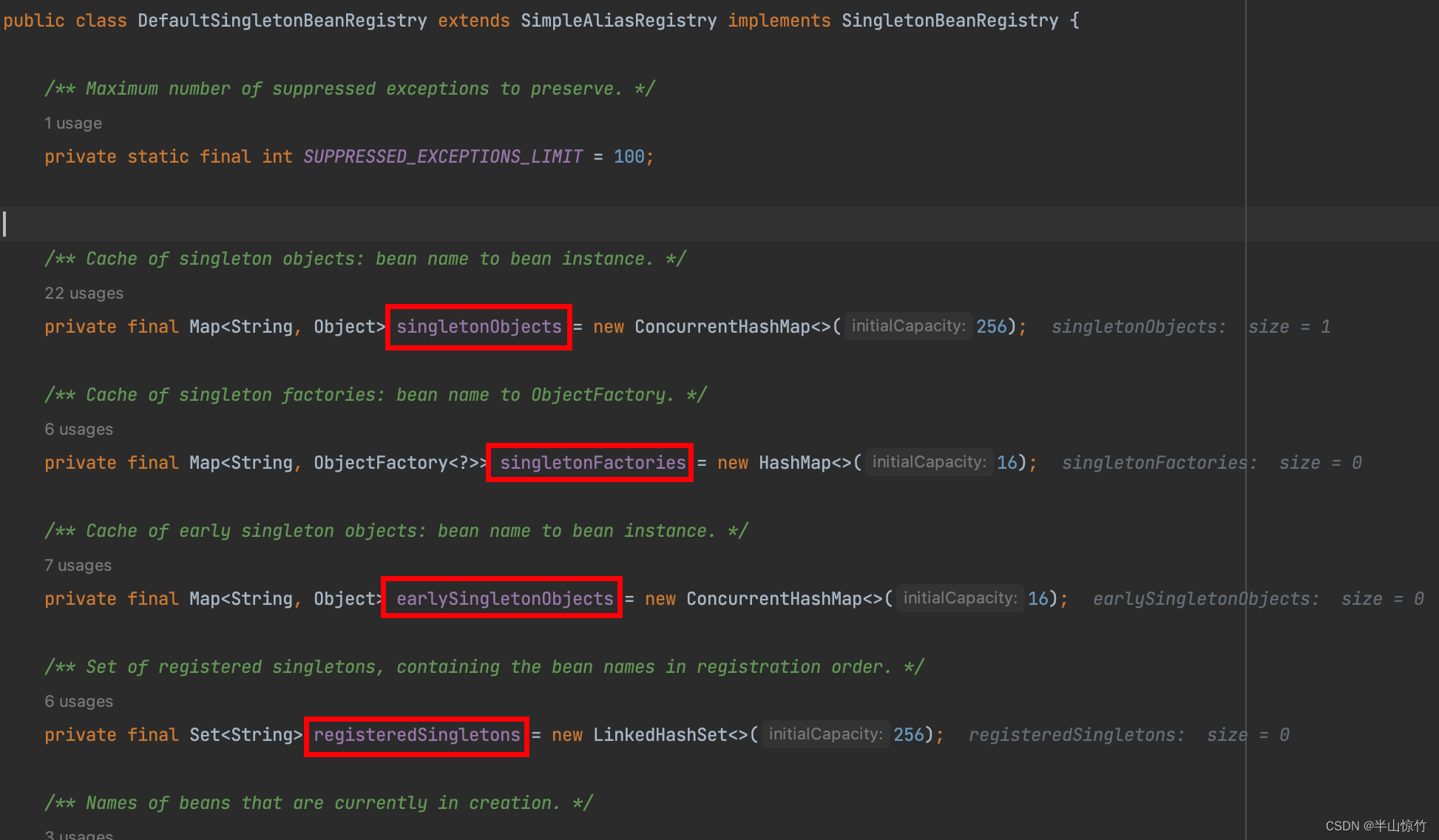Click the earlySingletonObjects field name

click(x=504, y=599)
